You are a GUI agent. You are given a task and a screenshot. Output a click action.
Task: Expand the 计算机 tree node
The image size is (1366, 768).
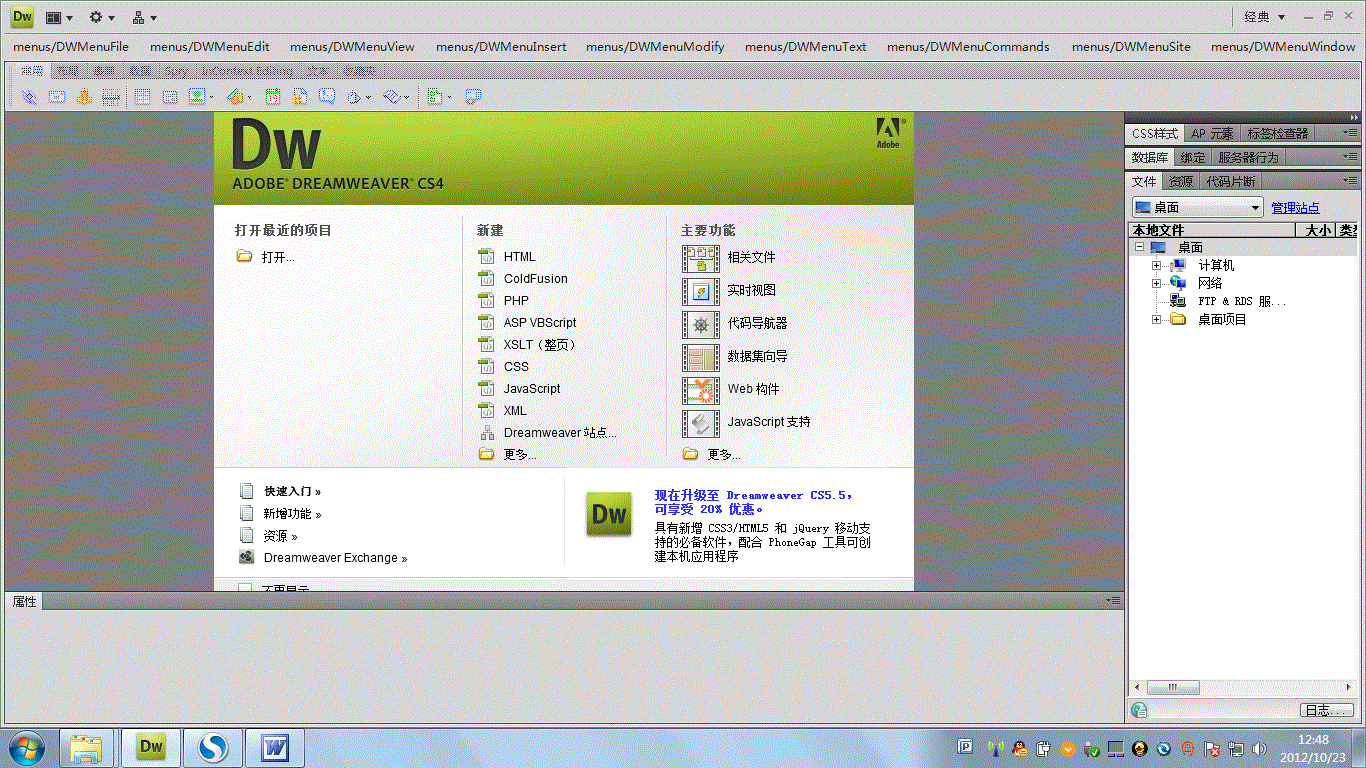[1156, 265]
